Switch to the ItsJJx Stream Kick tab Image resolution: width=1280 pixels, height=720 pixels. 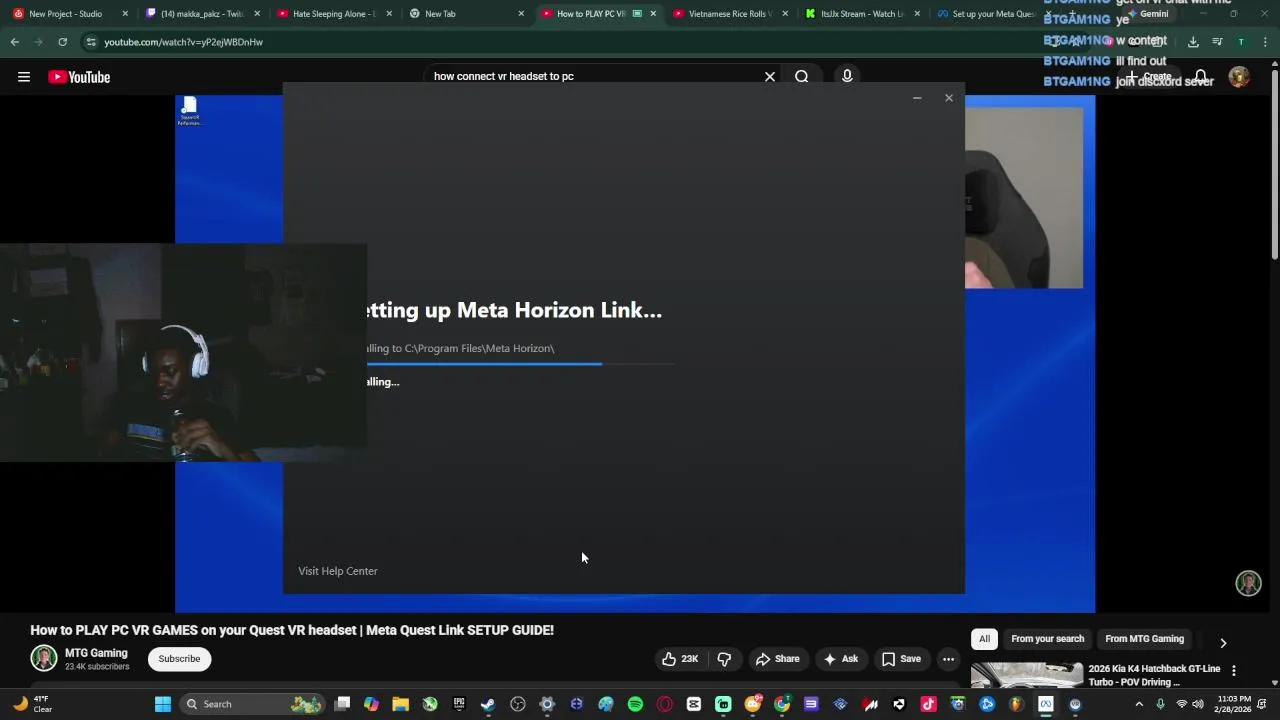861,14
